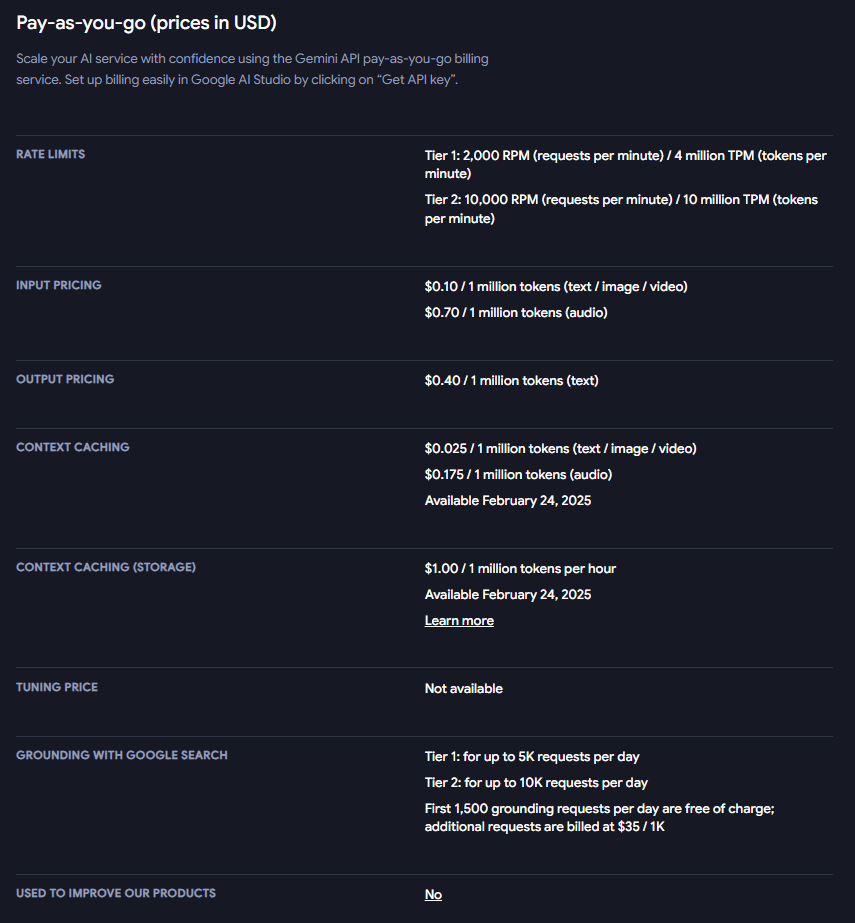This screenshot has height=923, width=855.
Task: Click CONTEXT CACHING (STORAGE) label
Action: tap(106, 567)
